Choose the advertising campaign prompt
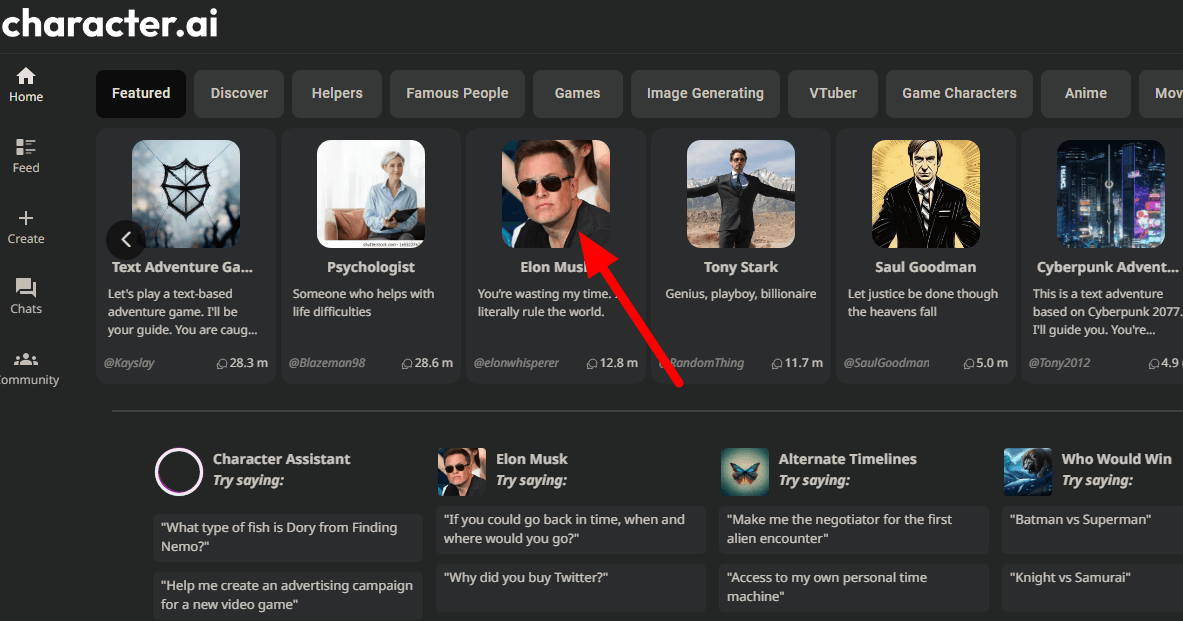 288,595
